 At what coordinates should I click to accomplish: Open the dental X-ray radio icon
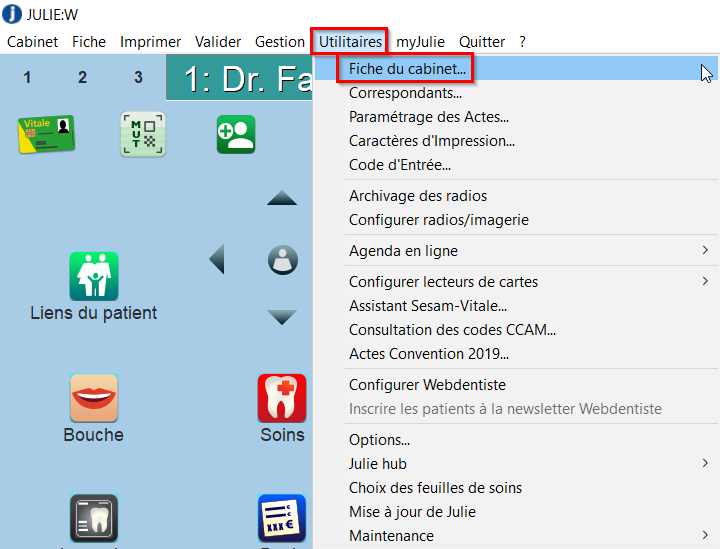pyautogui.click(x=94, y=518)
